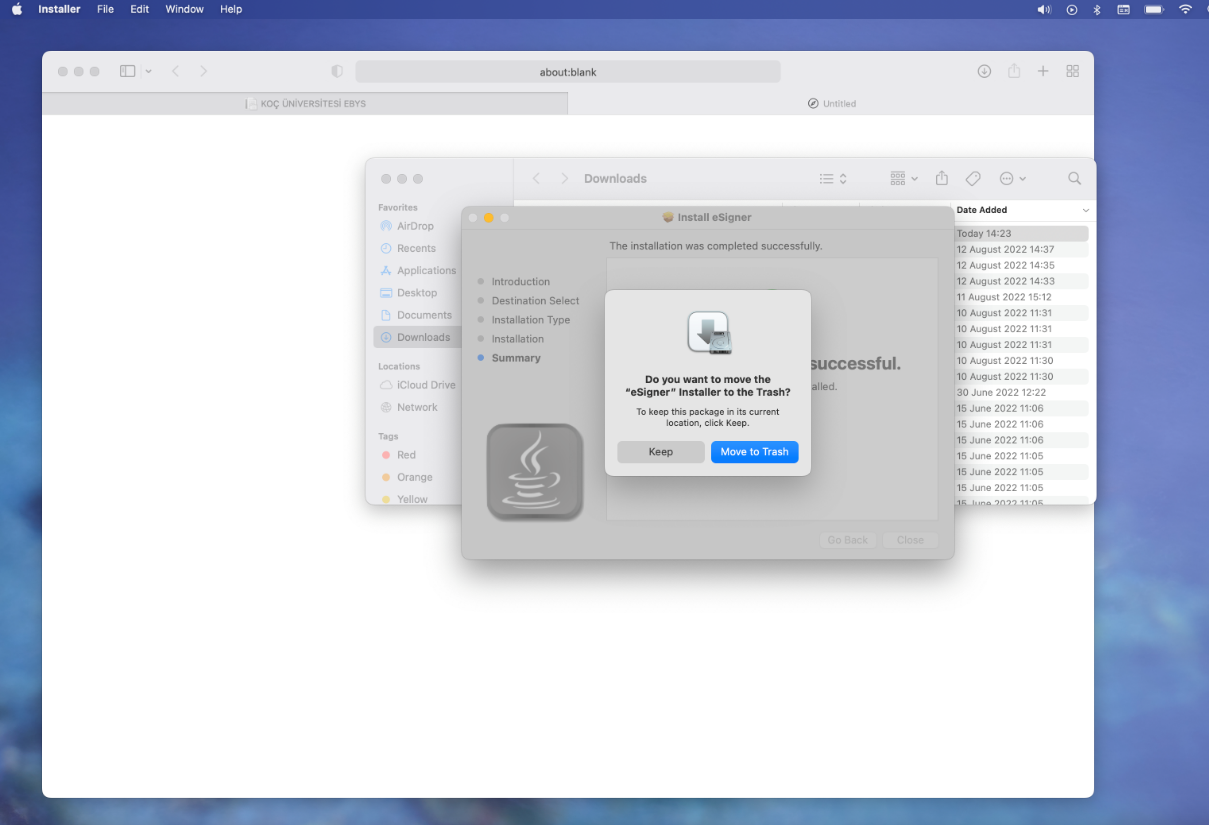Image resolution: width=1209 pixels, height=825 pixels.
Task: Open the Date Added column sort dropdown
Action: (1086, 210)
